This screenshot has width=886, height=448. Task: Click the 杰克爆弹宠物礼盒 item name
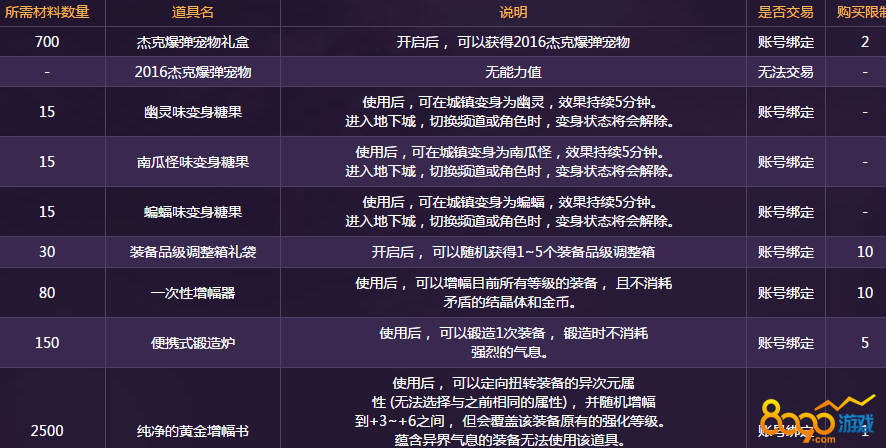(193, 43)
